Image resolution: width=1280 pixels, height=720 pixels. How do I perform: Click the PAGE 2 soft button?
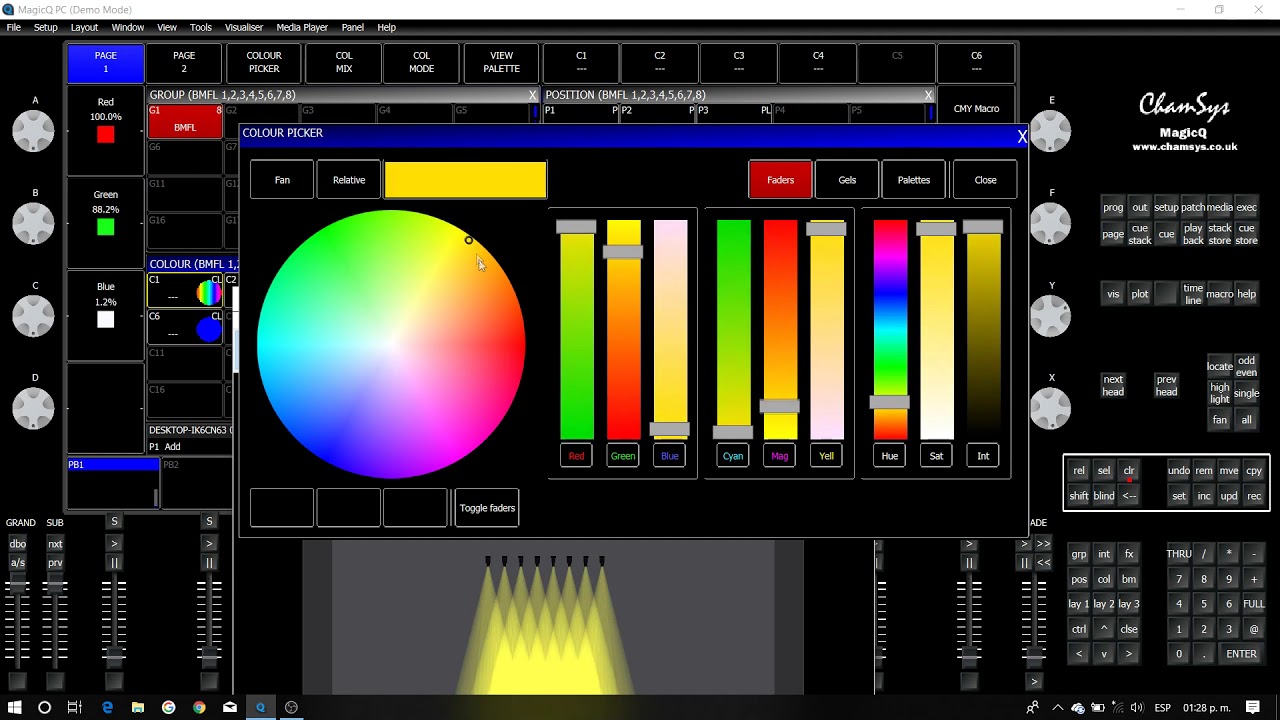coord(184,62)
